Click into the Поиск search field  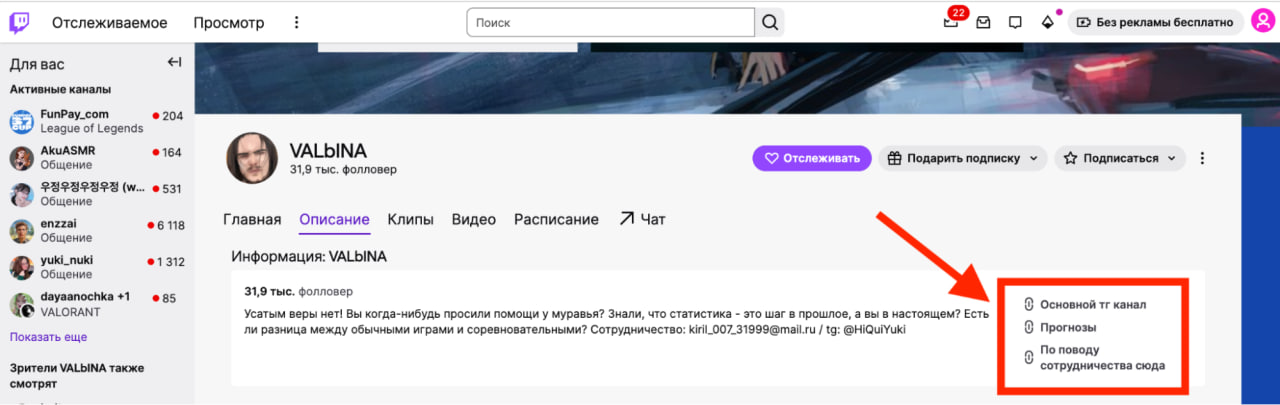611,22
